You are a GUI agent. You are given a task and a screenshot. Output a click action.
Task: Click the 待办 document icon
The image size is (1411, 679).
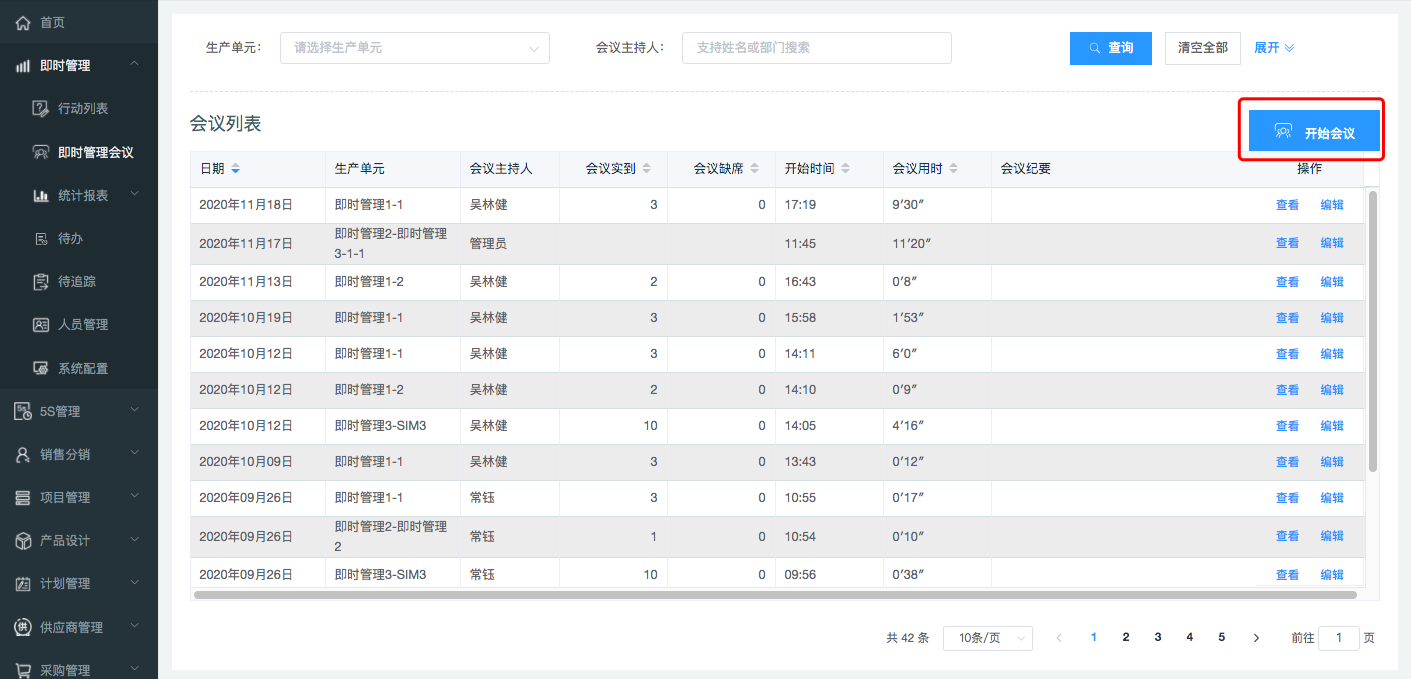coord(41,238)
